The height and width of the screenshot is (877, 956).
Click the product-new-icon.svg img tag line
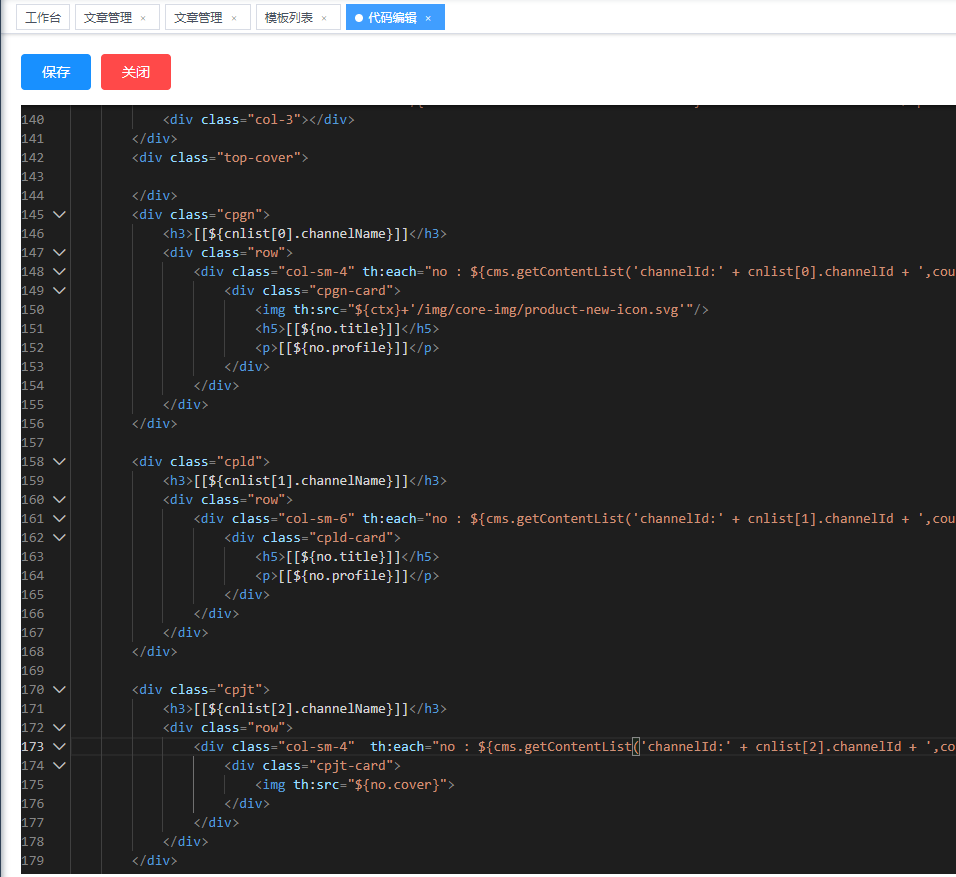coord(480,309)
